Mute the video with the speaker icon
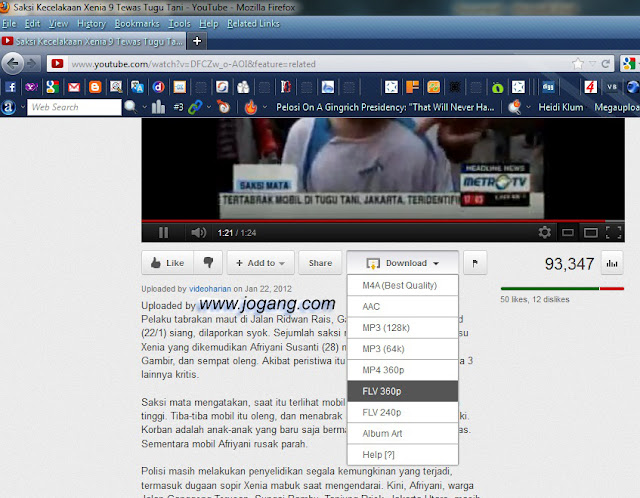 coord(198,233)
